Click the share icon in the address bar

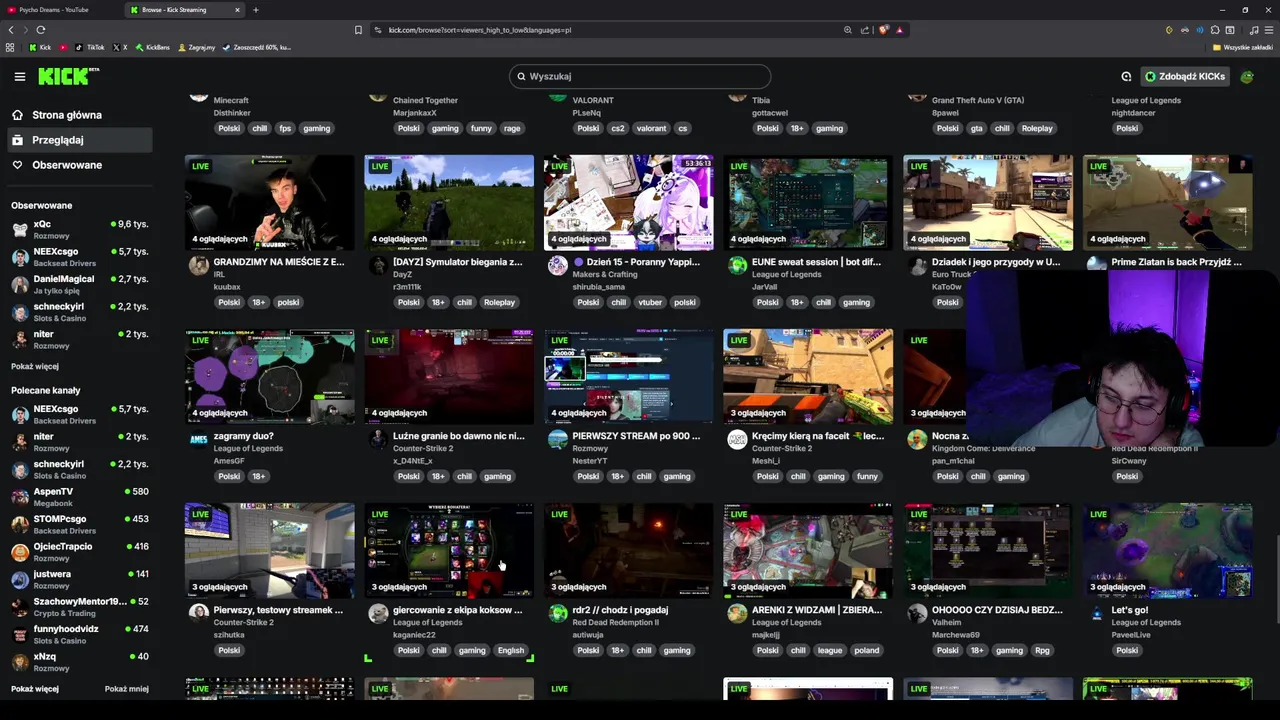pos(865,30)
